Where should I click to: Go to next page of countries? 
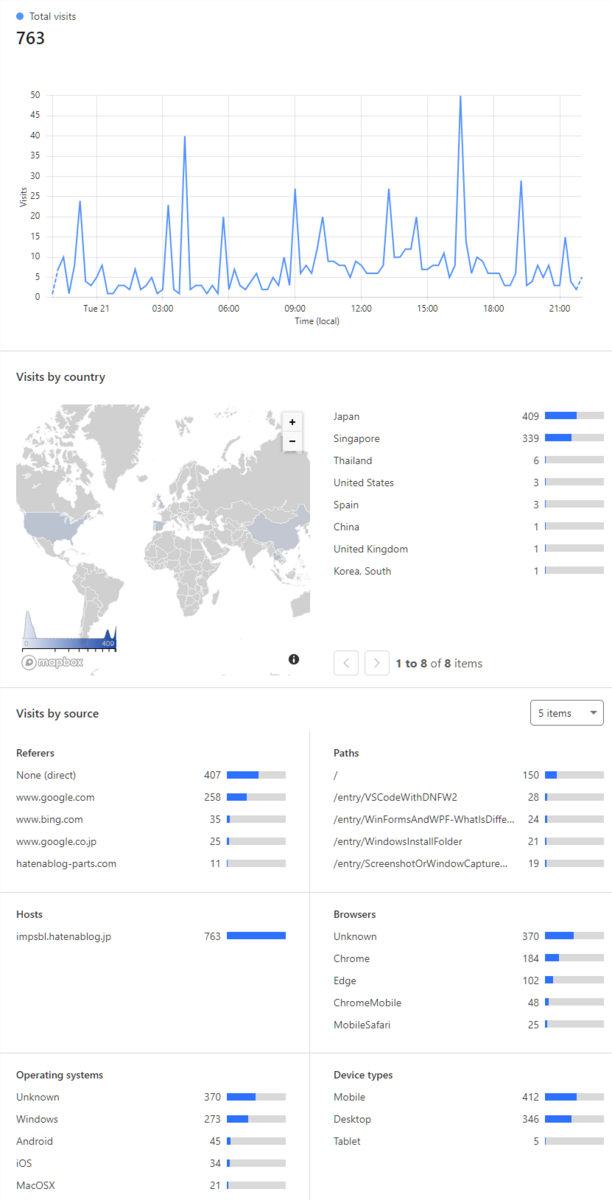377,663
